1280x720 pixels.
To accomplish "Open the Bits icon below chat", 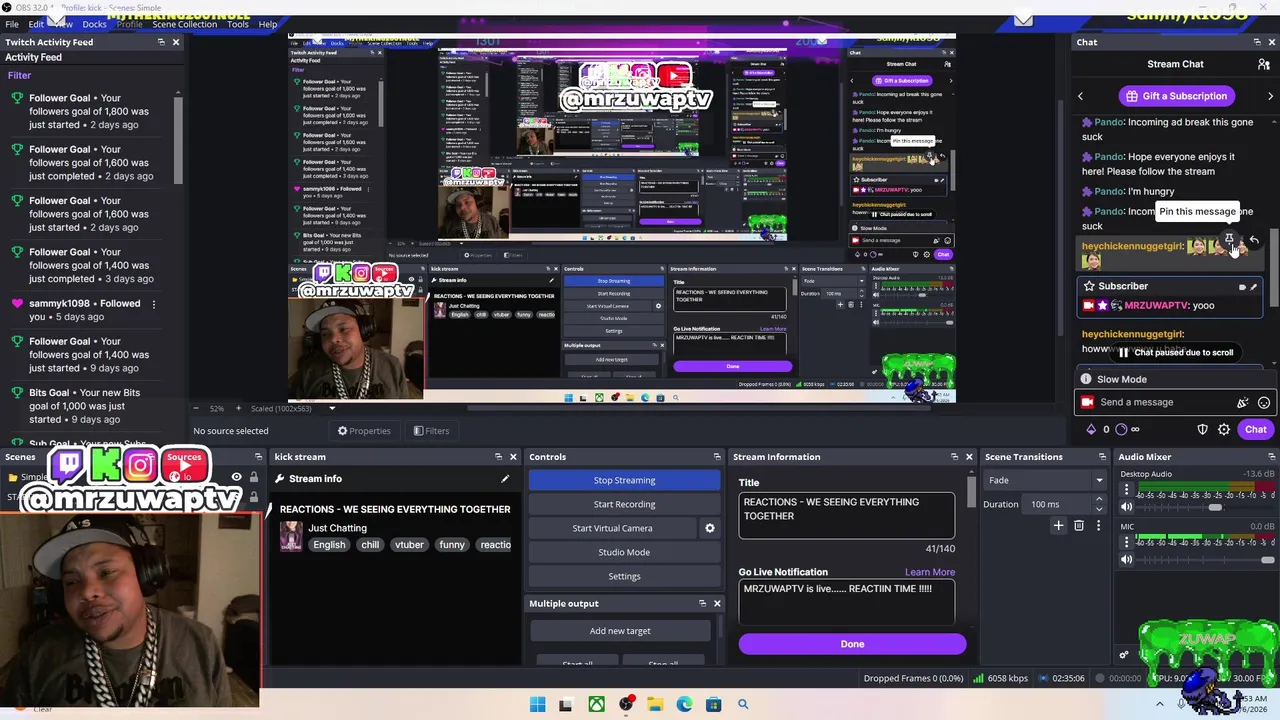I will point(1091,429).
